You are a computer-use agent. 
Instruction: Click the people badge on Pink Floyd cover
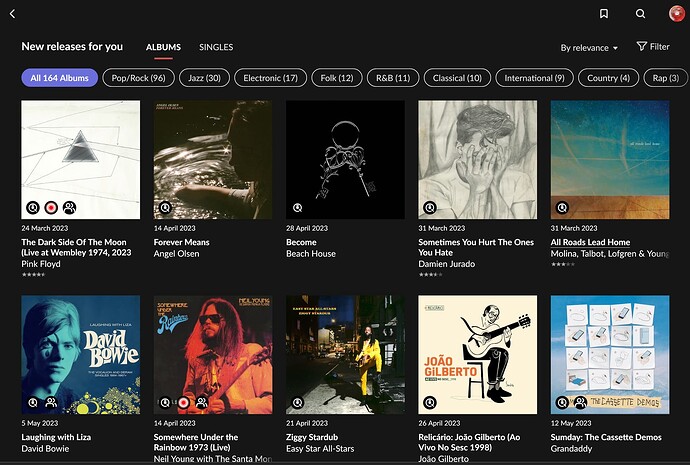coord(69,208)
